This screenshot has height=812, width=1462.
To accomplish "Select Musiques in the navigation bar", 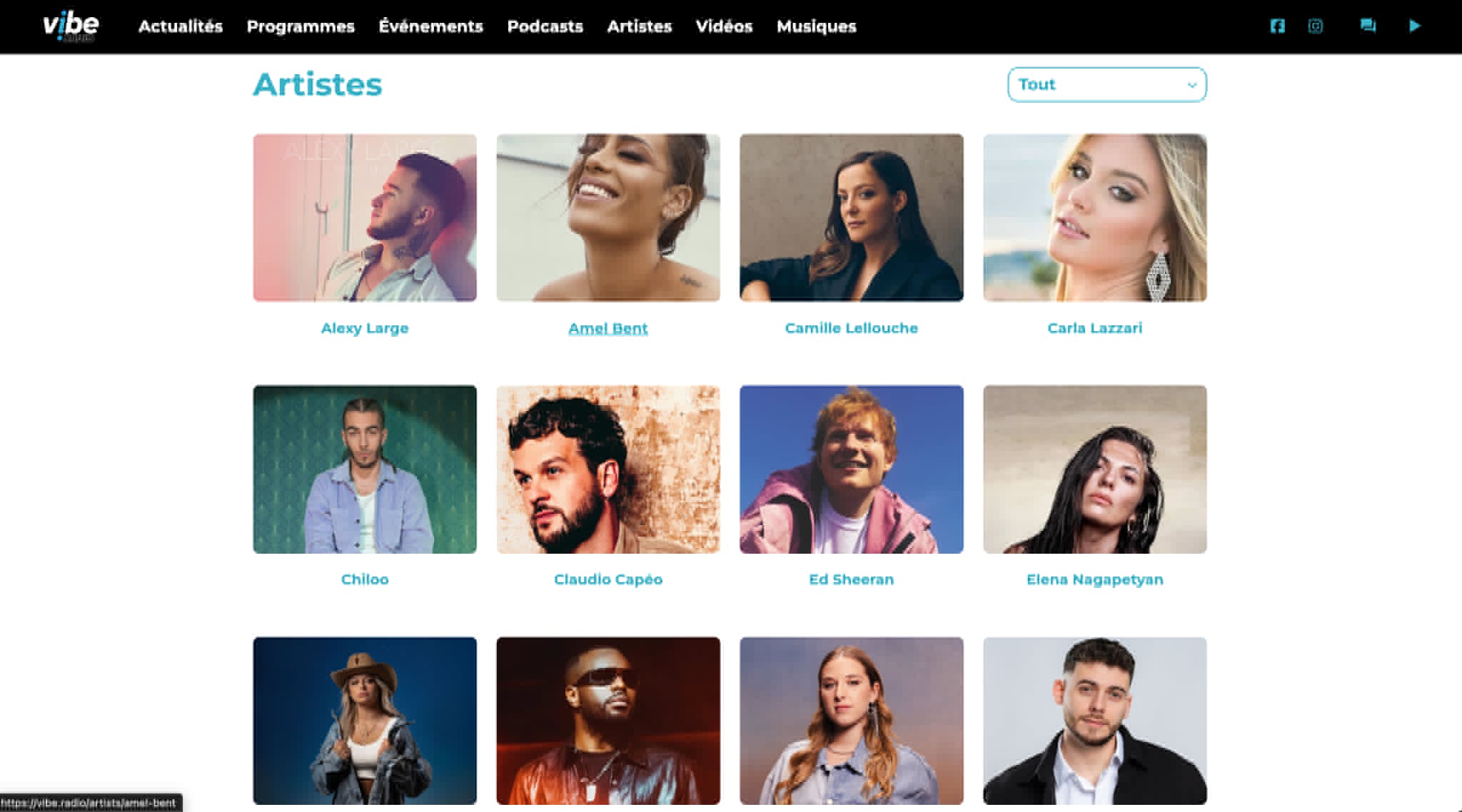I will tap(816, 26).
